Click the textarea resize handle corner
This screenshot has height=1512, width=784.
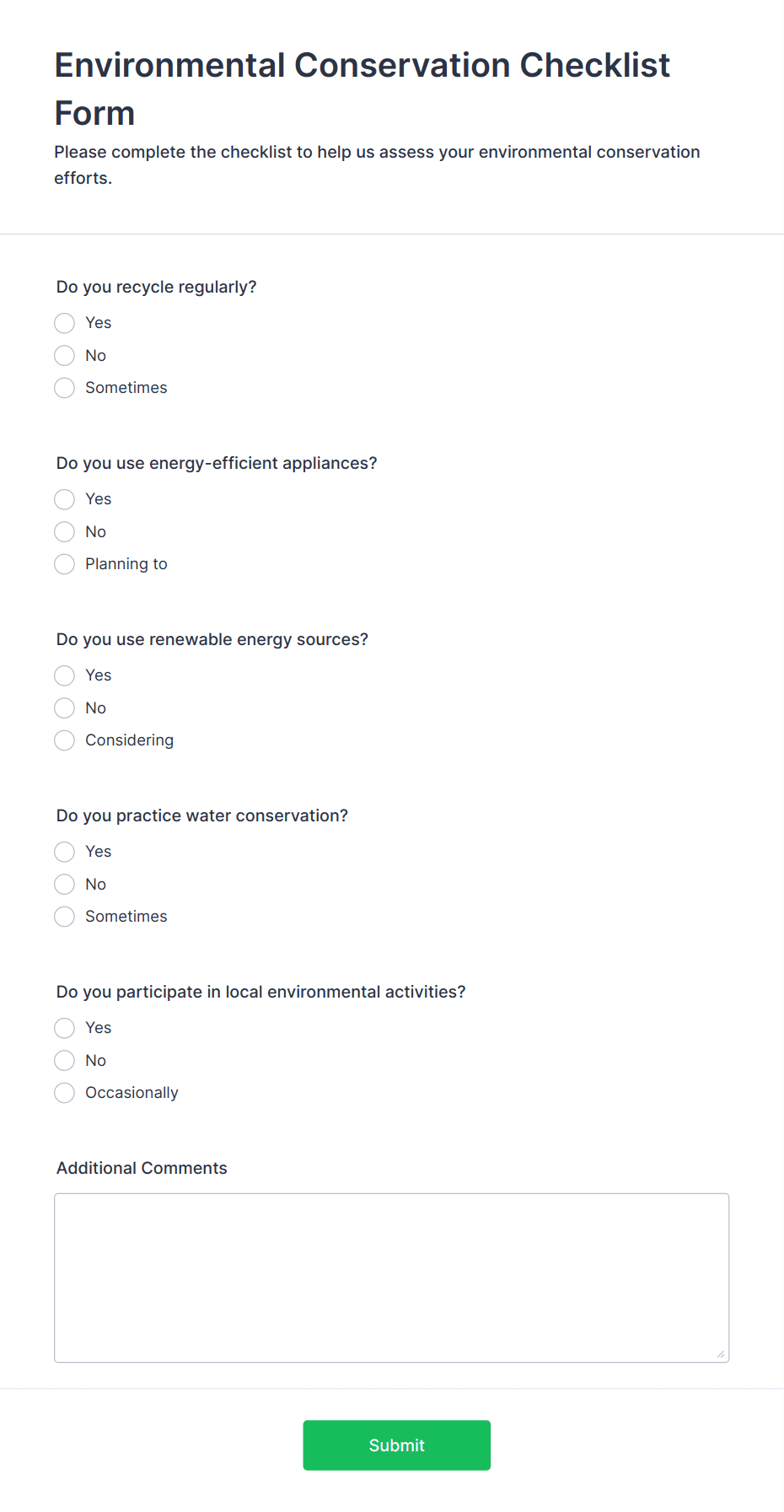click(721, 1354)
